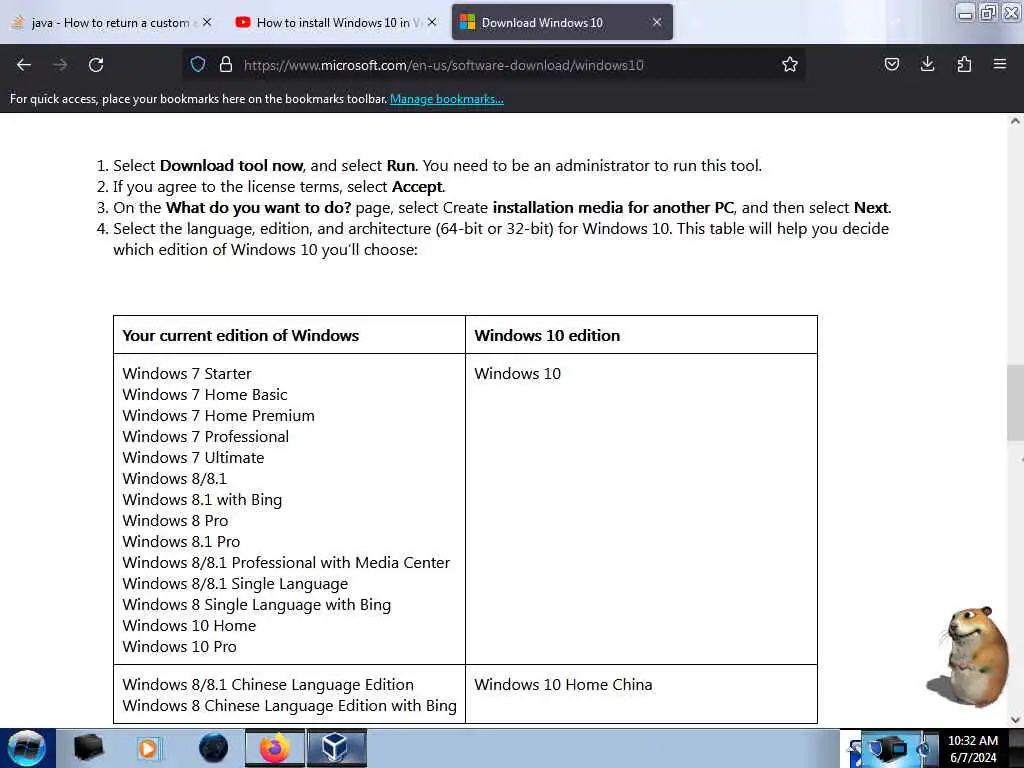1024x768 pixels.
Task: Click 'Your current edition of Windows' header
Action: (x=241, y=336)
